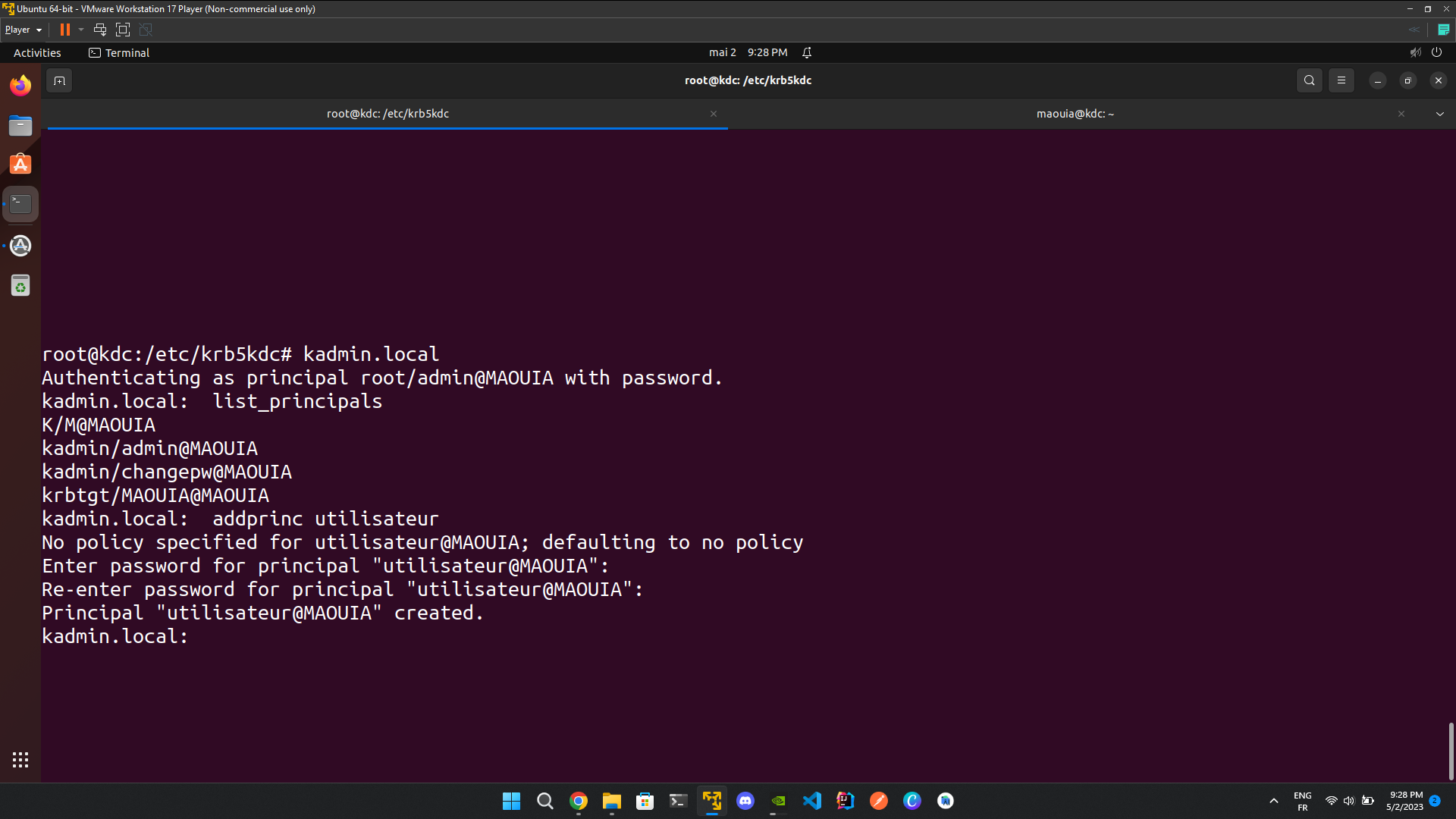This screenshot has height=819, width=1456.
Task: Click the terminal vertical scrollbar
Action: [1451, 751]
